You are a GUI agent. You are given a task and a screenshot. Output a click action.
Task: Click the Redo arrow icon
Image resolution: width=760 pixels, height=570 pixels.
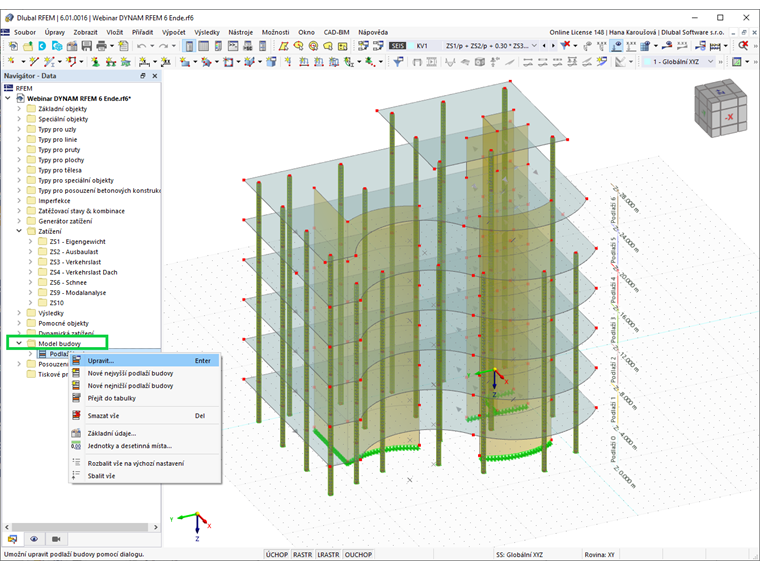(x=163, y=46)
